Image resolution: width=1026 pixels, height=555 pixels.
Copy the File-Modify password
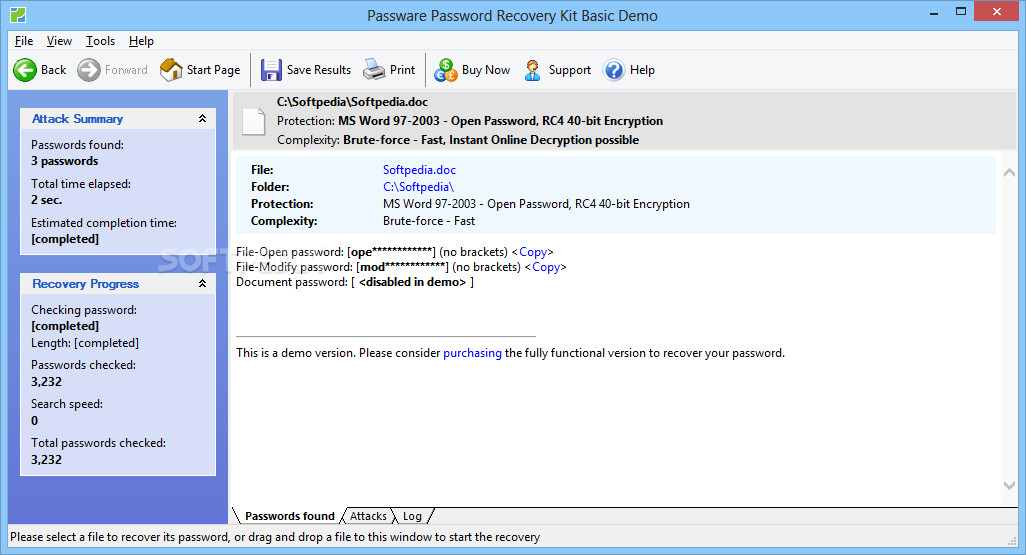pos(546,267)
